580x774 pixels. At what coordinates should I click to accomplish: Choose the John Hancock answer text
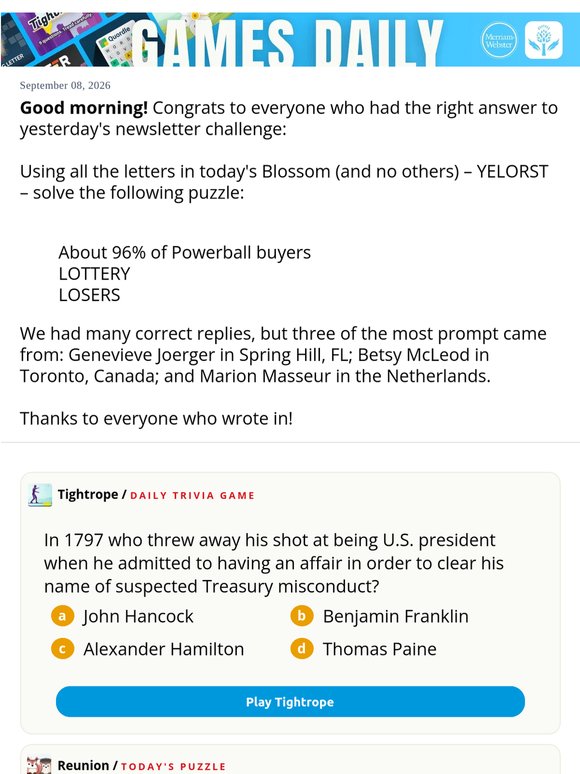[138, 617]
